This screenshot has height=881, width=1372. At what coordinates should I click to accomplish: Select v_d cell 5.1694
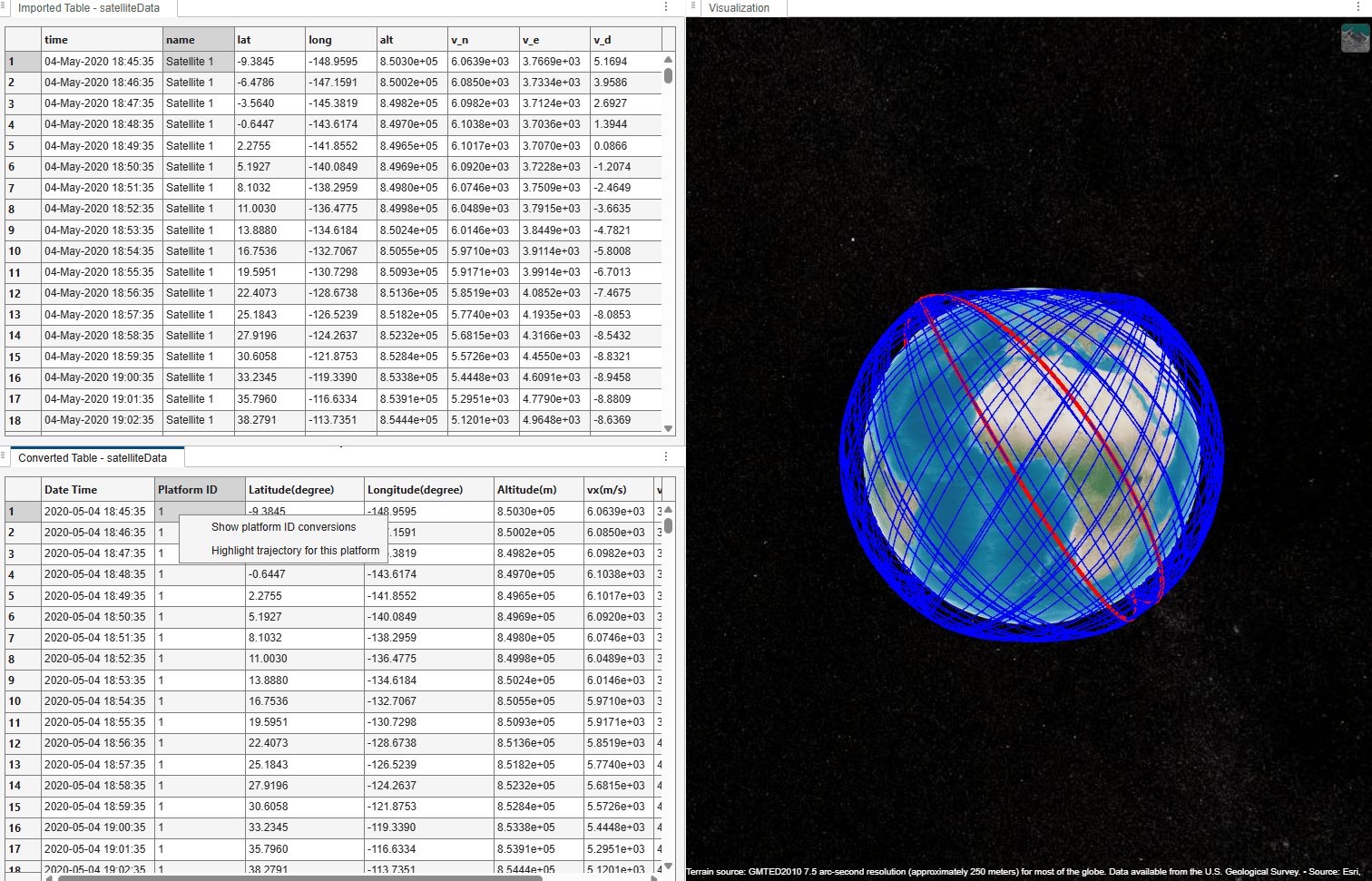tap(626, 62)
